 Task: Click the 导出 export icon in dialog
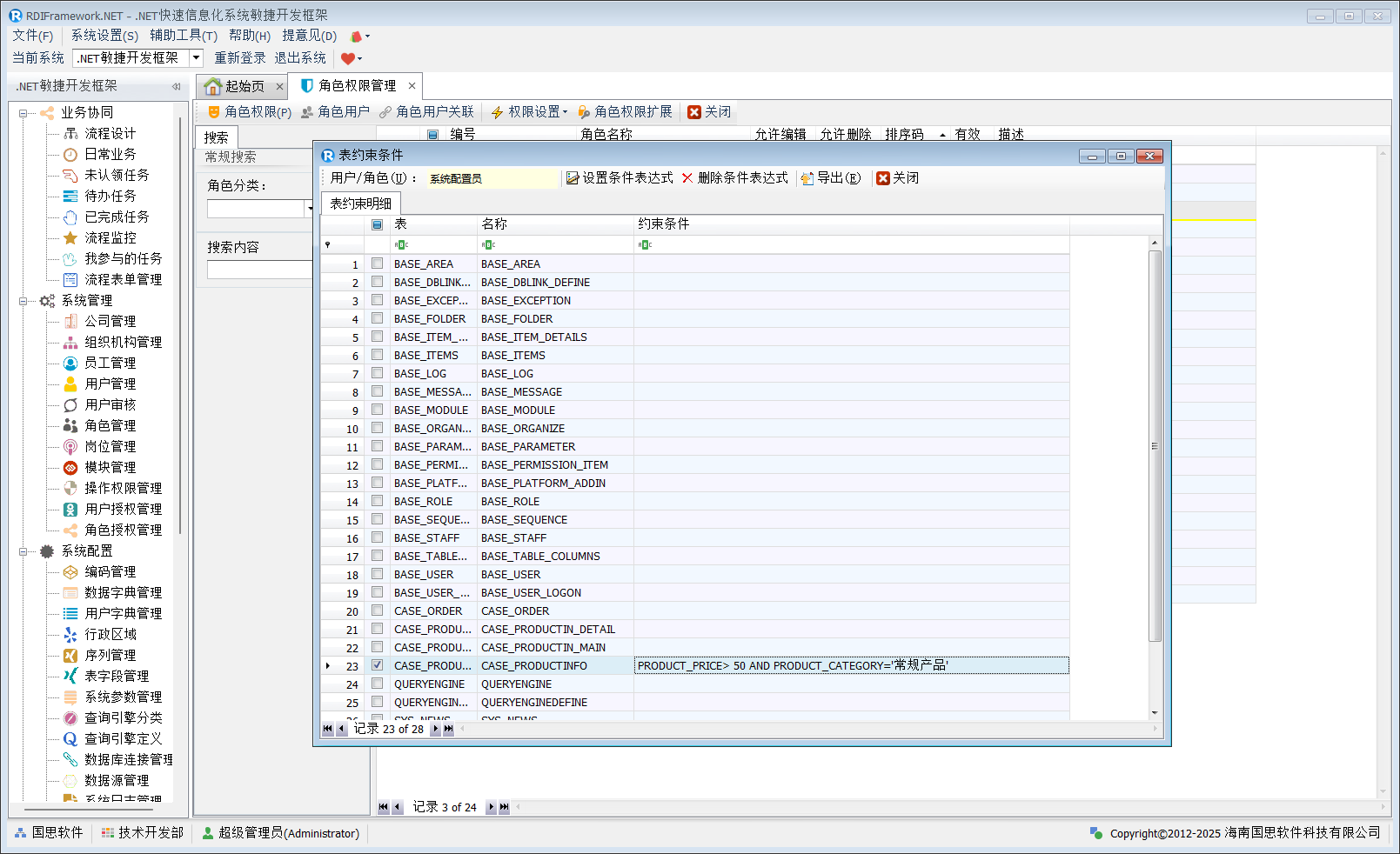(807, 178)
